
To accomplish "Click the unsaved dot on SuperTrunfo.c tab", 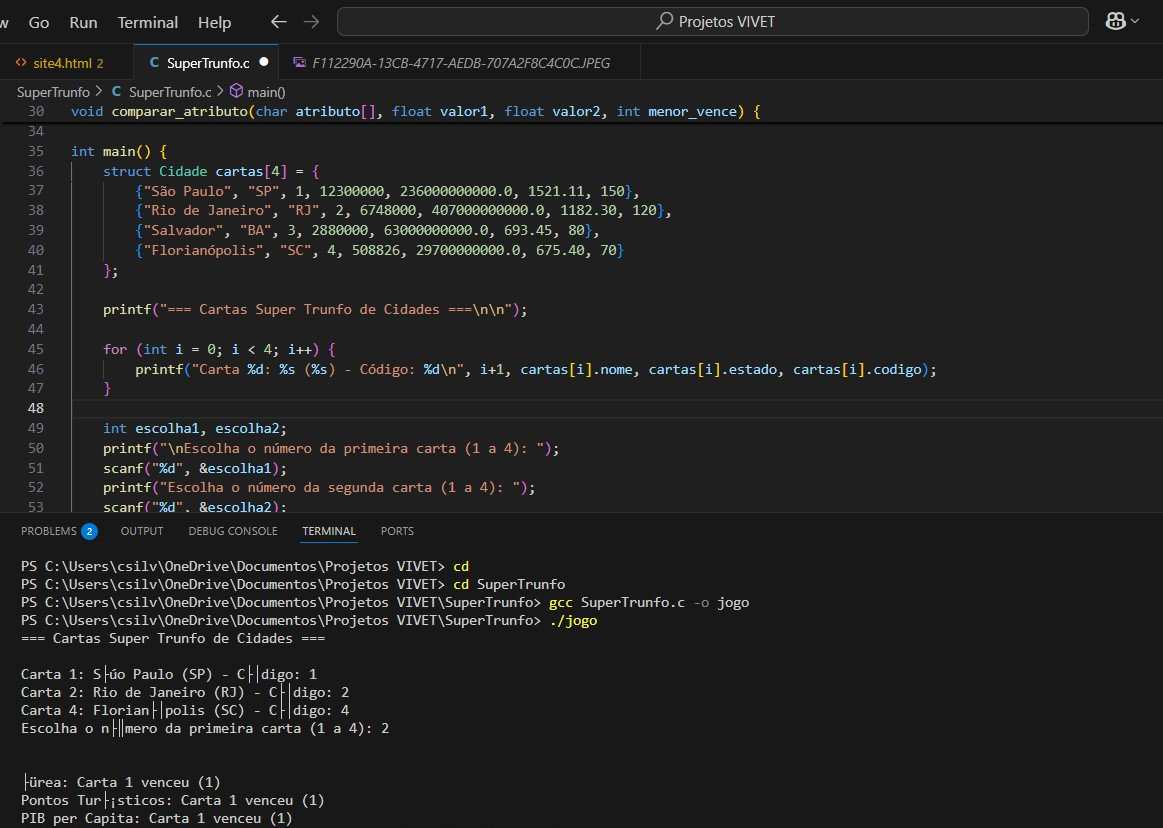I will (264, 62).
